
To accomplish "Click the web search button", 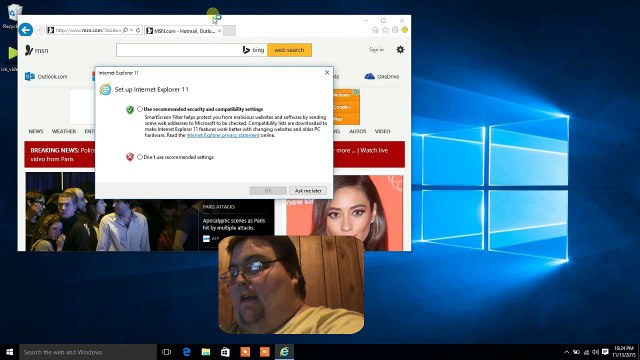I will click(289, 50).
